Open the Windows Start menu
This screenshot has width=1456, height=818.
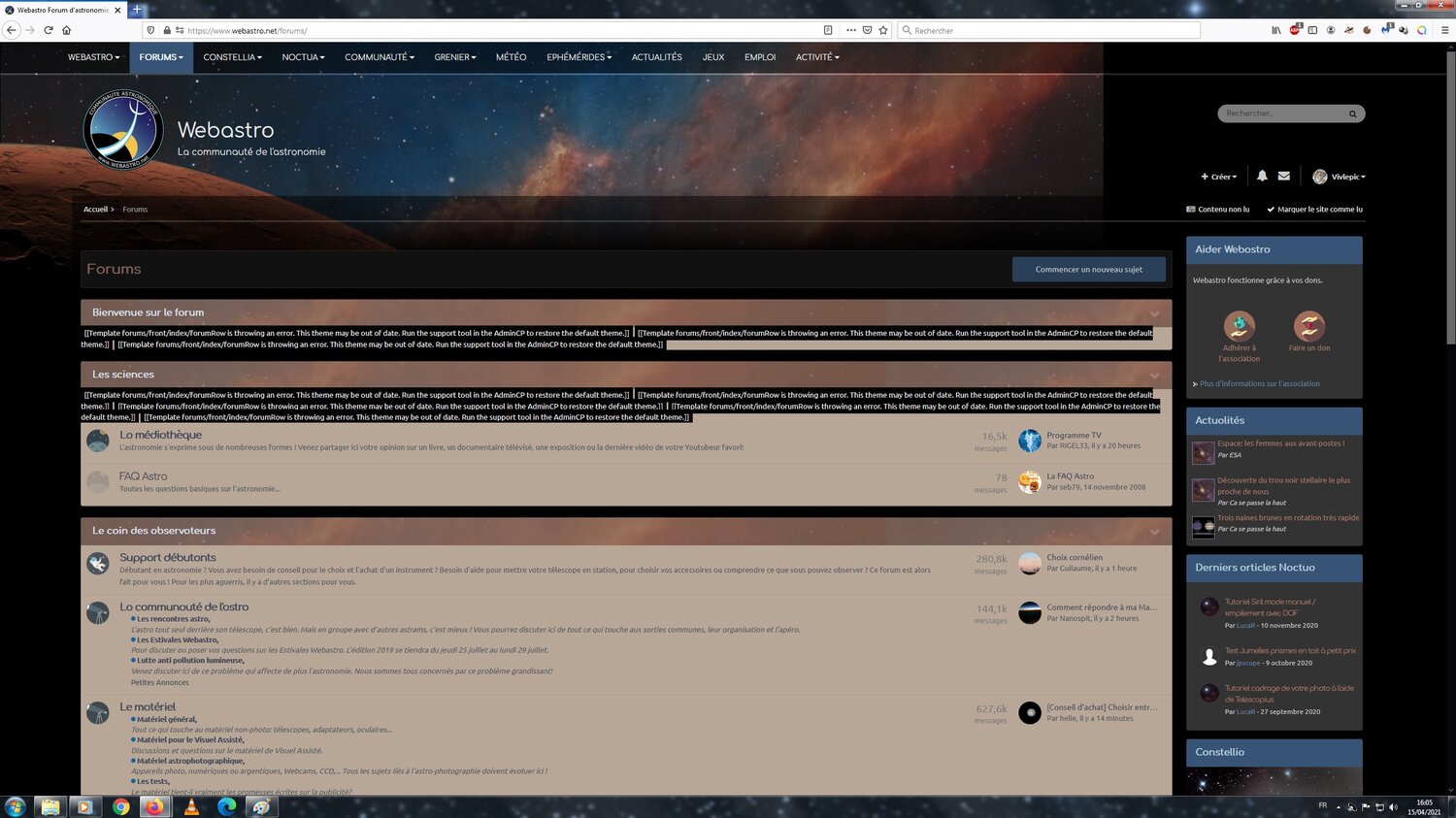click(x=15, y=806)
